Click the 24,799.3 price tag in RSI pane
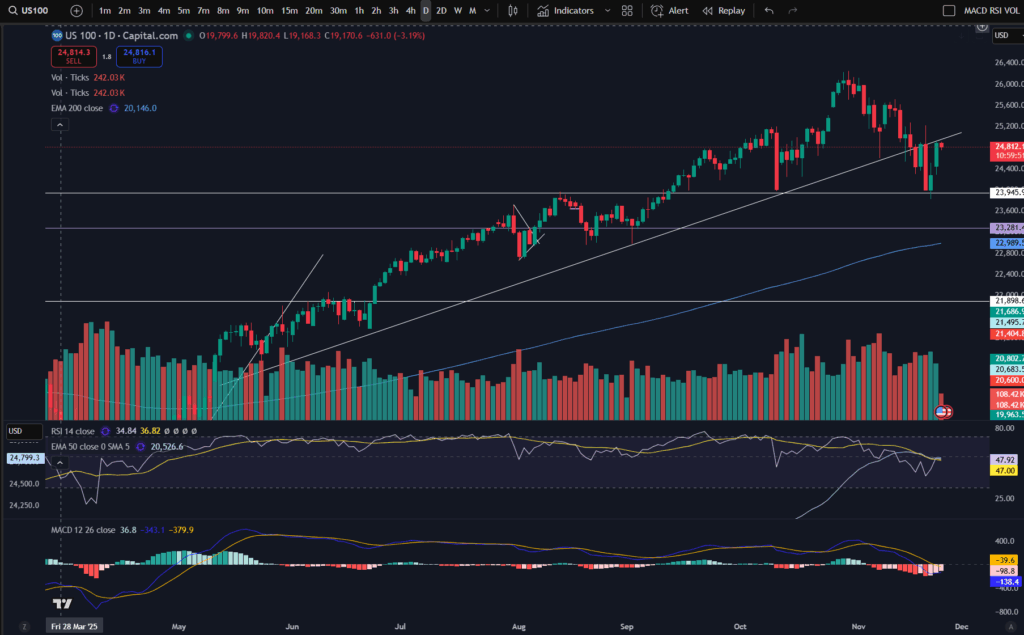 click(x=25, y=458)
